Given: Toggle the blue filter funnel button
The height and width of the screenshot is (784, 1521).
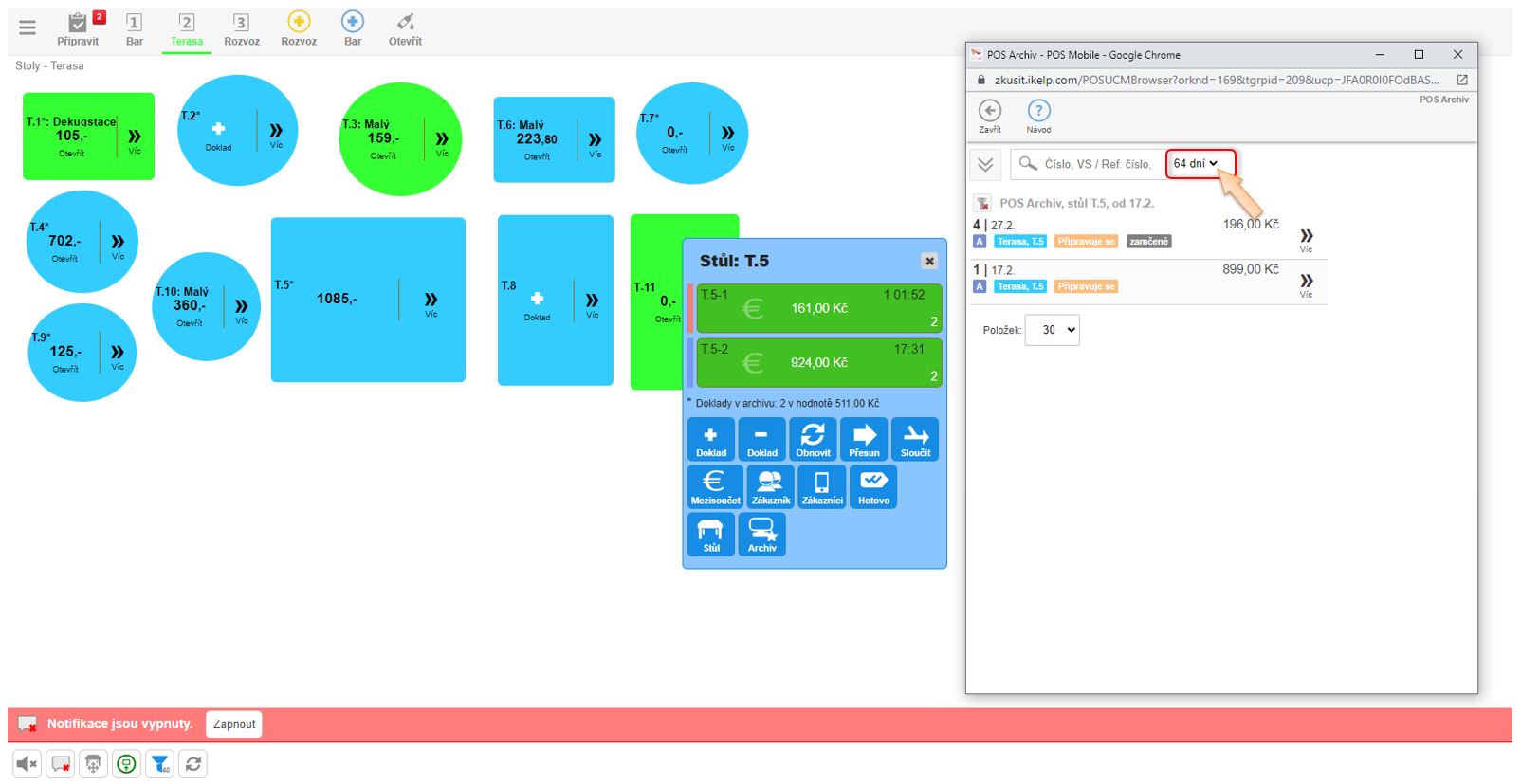Looking at the screenshot, I should click(x=160, y=764).
